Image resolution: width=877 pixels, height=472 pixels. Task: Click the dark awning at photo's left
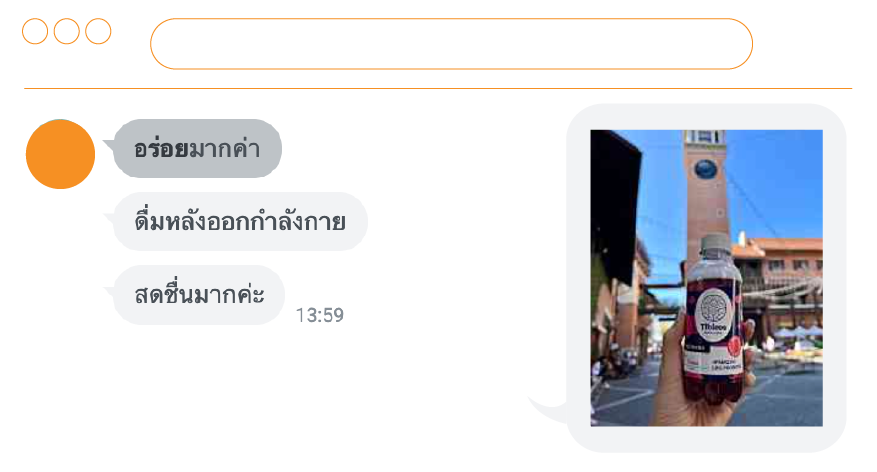(x=614, y=207)
